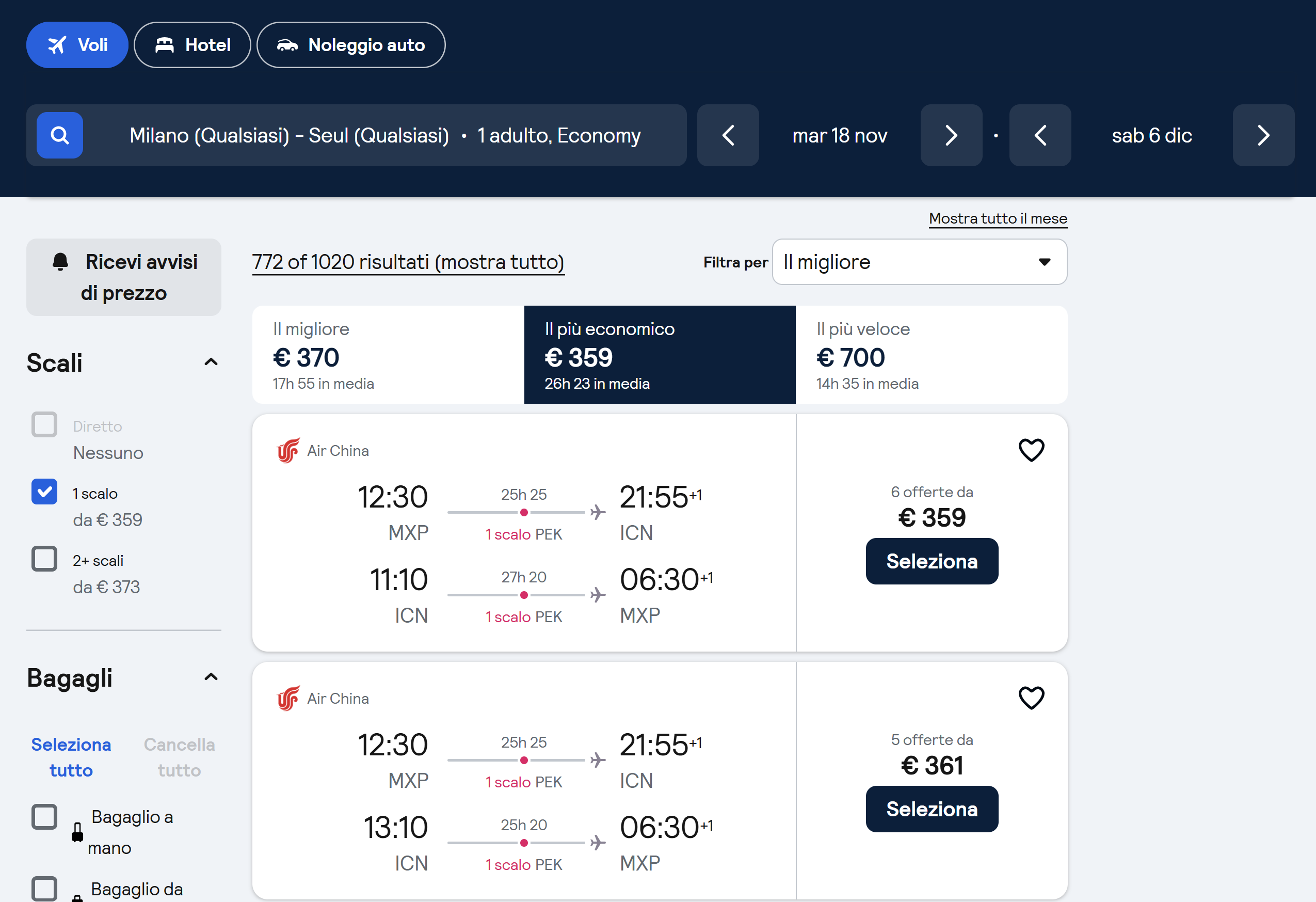Collapse the Scali filter section

[x=211, y=362]
